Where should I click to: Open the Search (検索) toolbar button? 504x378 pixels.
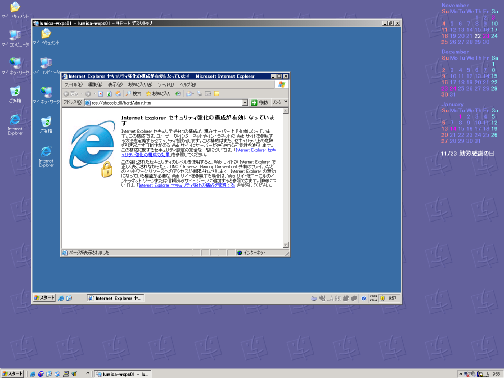133,94
